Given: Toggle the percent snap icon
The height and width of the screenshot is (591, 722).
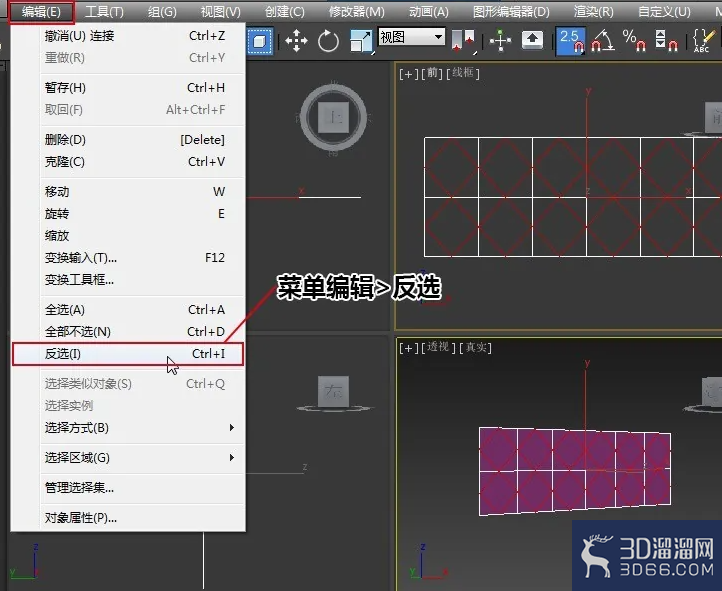Looking at the screenshot, I should pyautogui.click(x=634, y=41).
